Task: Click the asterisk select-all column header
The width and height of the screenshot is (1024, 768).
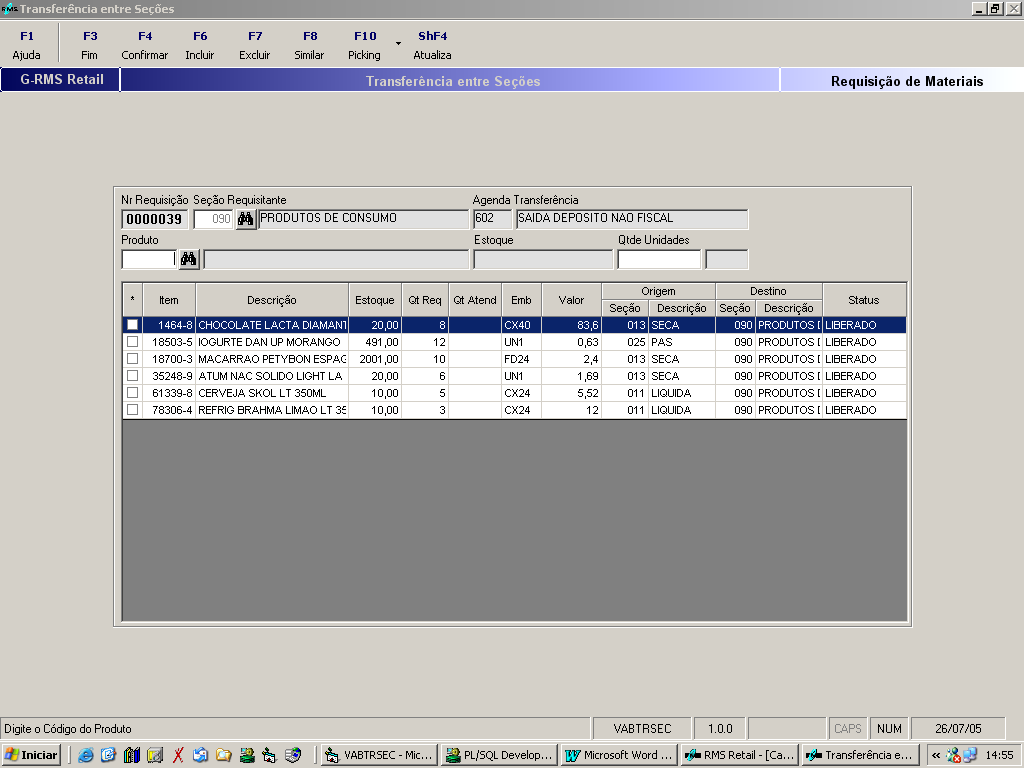Action: coord(133,300)
